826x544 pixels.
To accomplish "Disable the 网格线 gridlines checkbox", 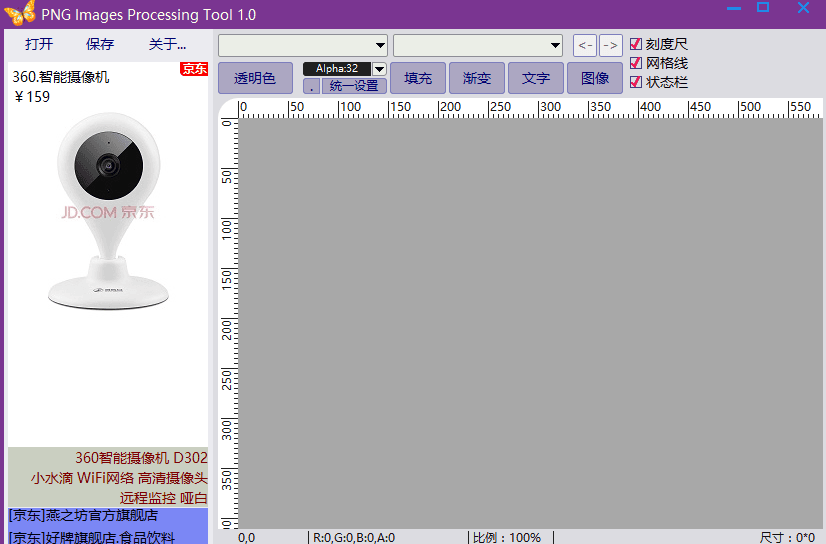I will click(636, 63).
